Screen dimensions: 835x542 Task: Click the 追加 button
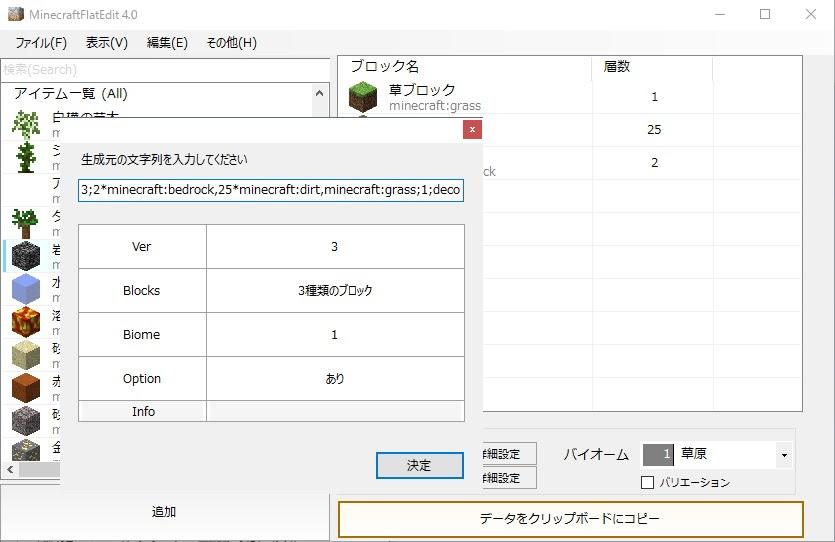tap(164, 512)
